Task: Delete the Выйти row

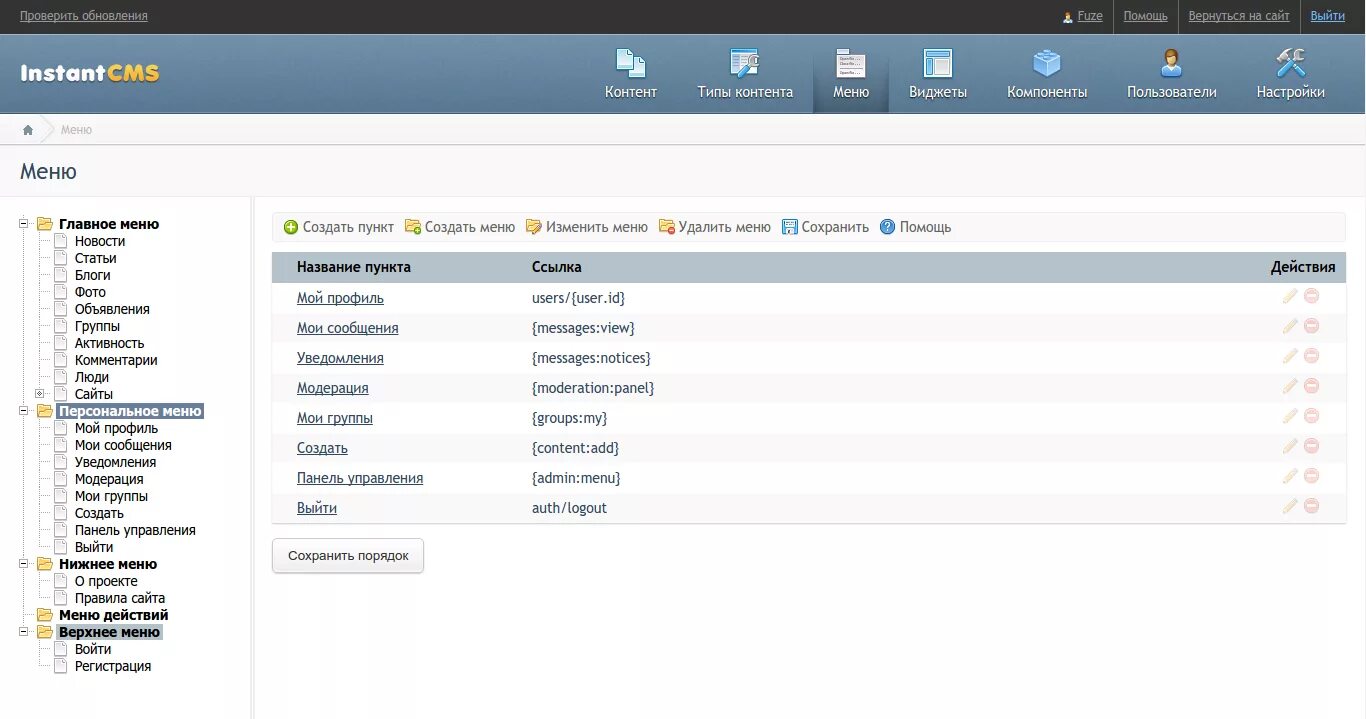Action: 1311,506
